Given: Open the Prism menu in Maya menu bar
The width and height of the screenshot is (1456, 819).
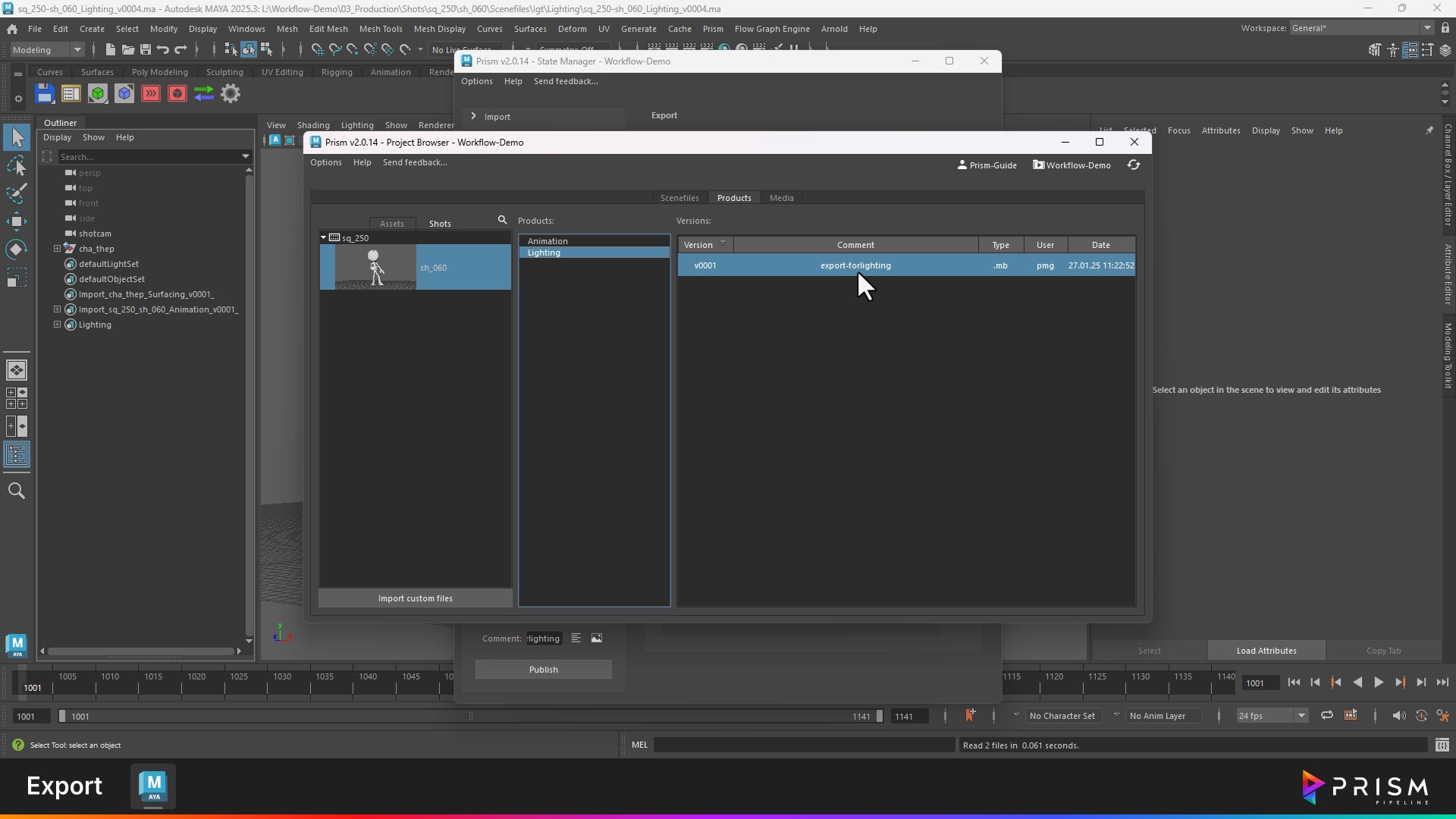Looking at the screenshot, I should pyautogui.click(x=713, y=29).
